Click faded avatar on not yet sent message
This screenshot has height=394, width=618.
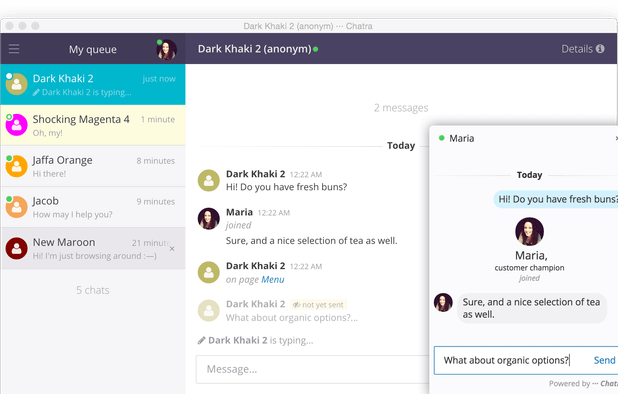[x=208, y=311]
